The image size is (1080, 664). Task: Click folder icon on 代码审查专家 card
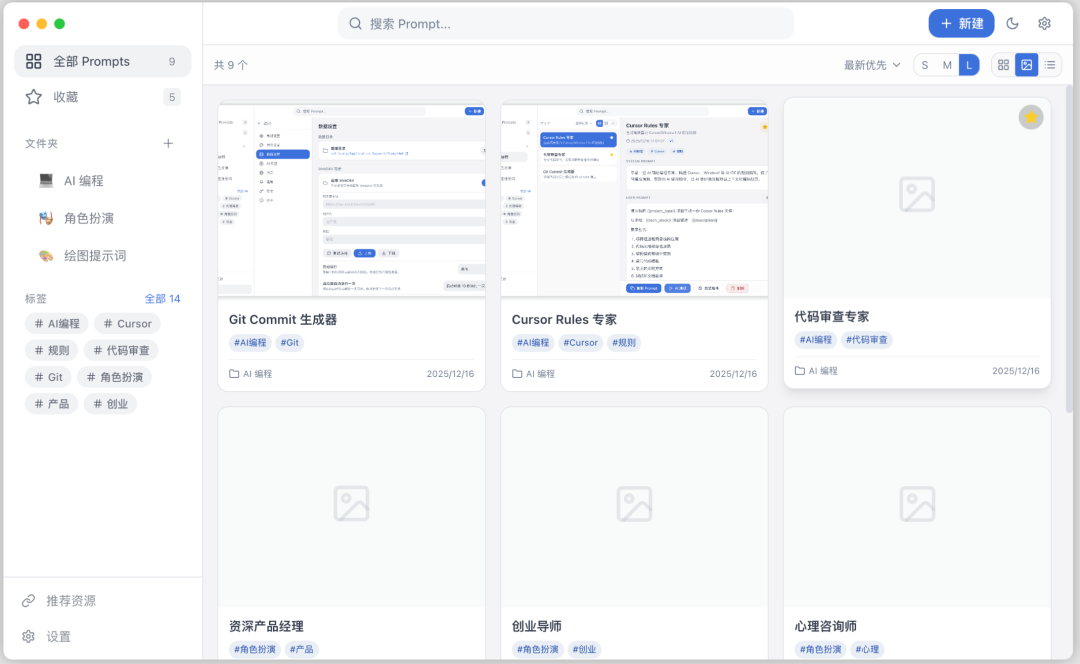point(800,371)
